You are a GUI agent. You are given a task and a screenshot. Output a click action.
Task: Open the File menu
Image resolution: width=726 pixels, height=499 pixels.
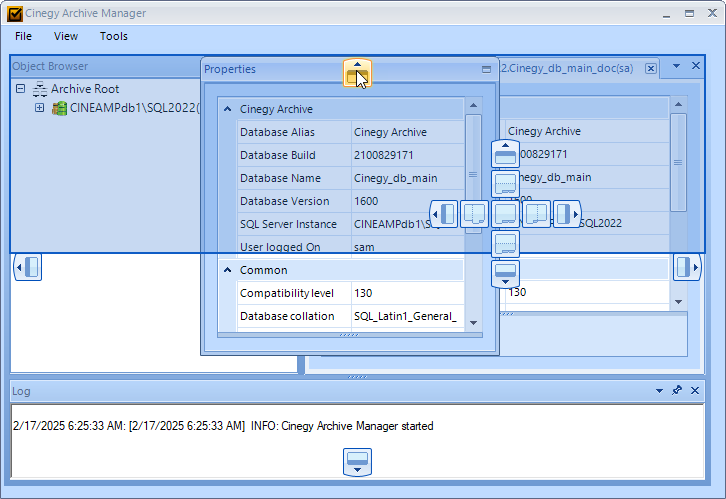[x=23, y=36]
